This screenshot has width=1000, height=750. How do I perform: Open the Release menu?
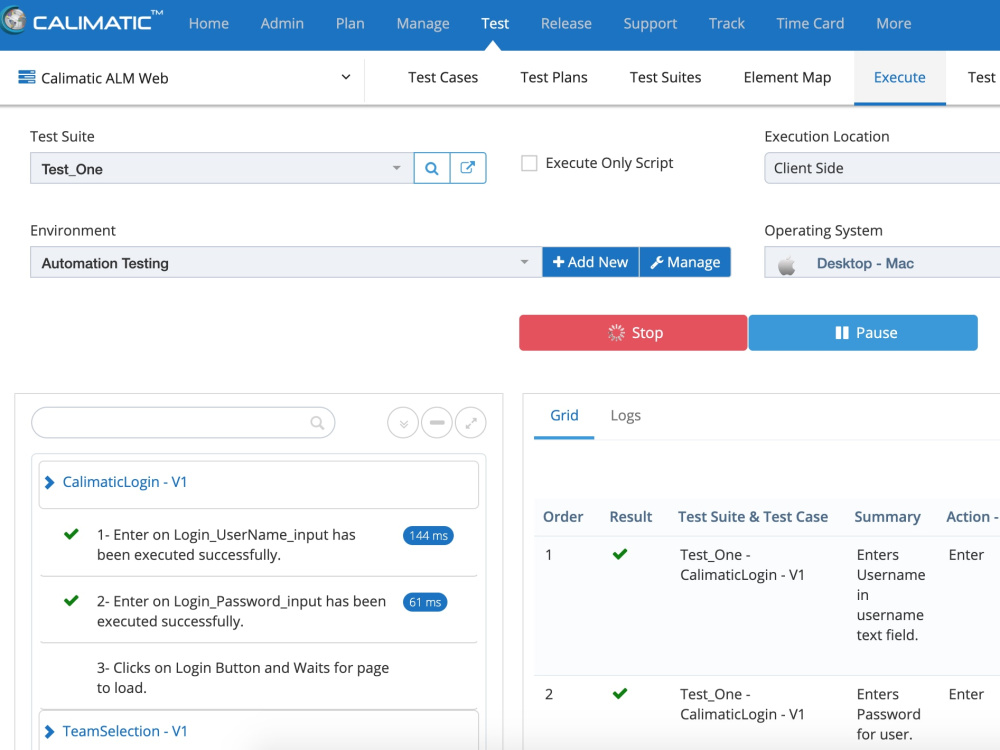(566, 24)
